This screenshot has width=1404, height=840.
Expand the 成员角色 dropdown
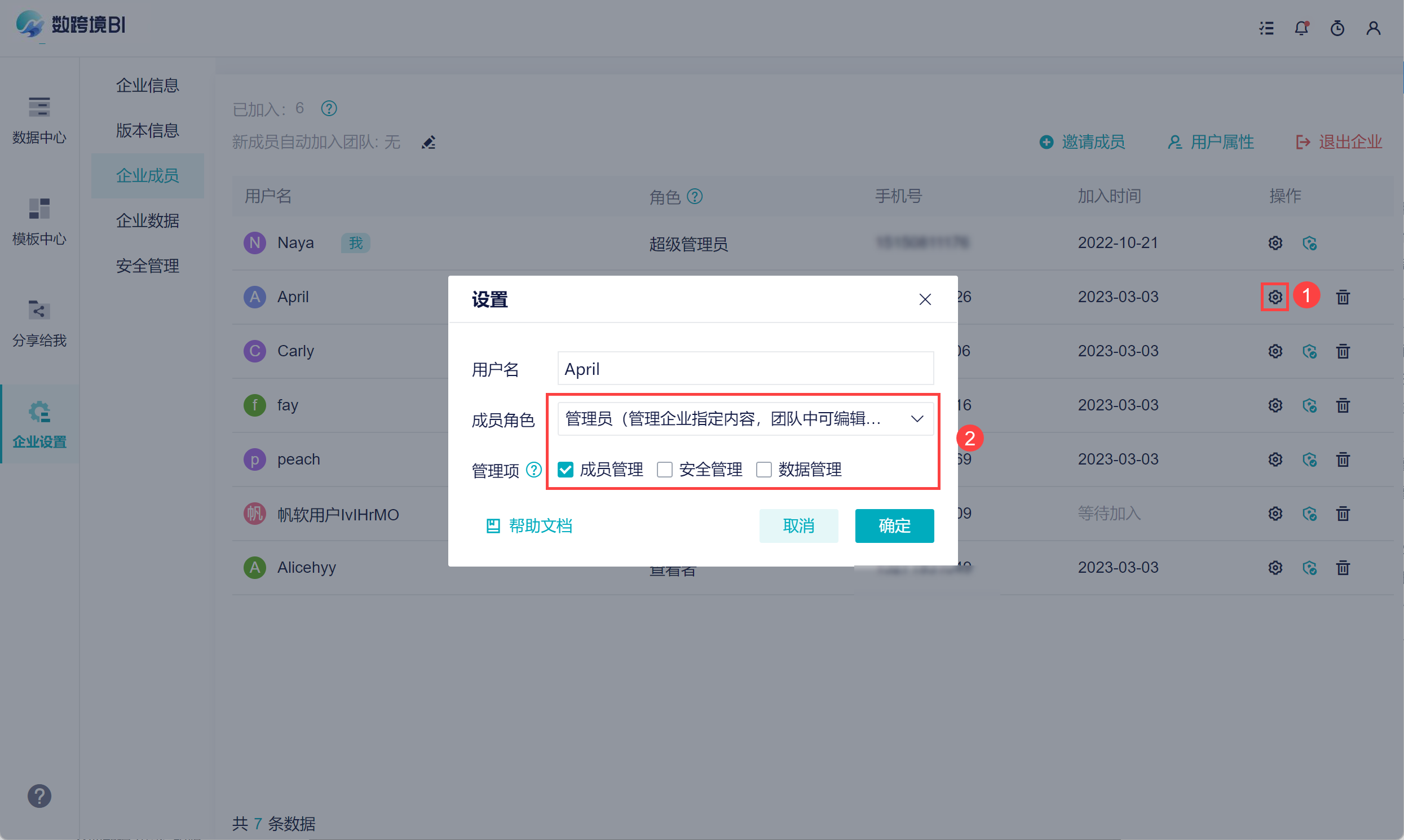745,419
